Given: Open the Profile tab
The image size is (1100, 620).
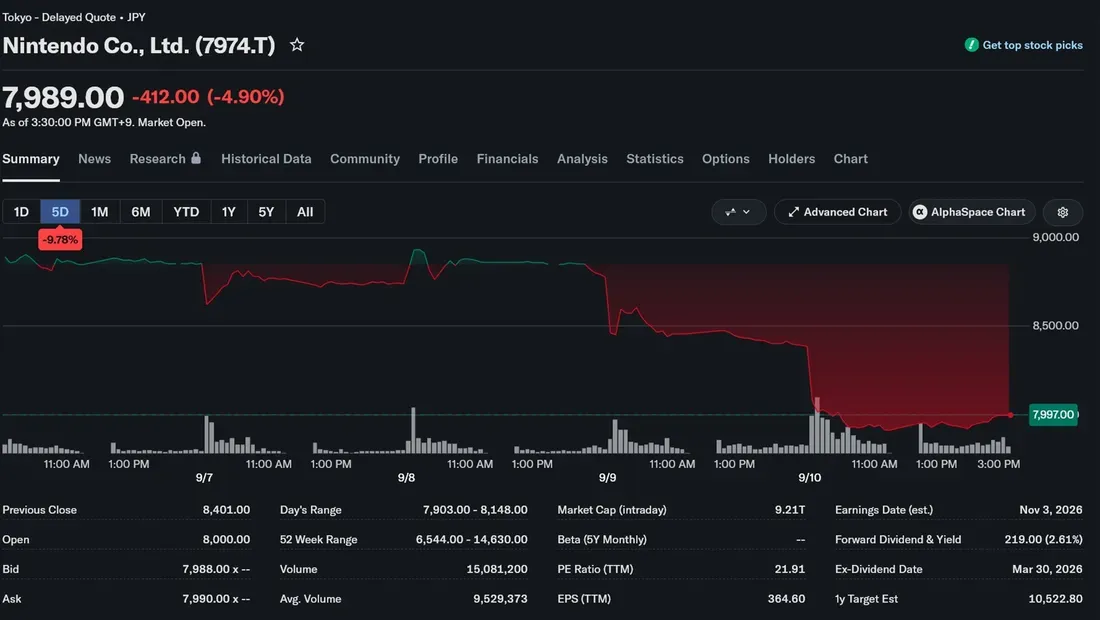Looking at the screenshot, I should tap(438, 159).
